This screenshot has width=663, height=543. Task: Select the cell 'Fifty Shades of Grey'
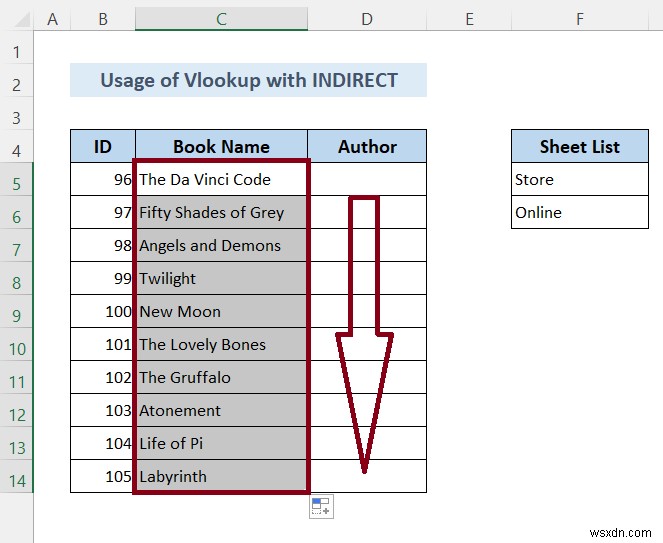(221, 212)
